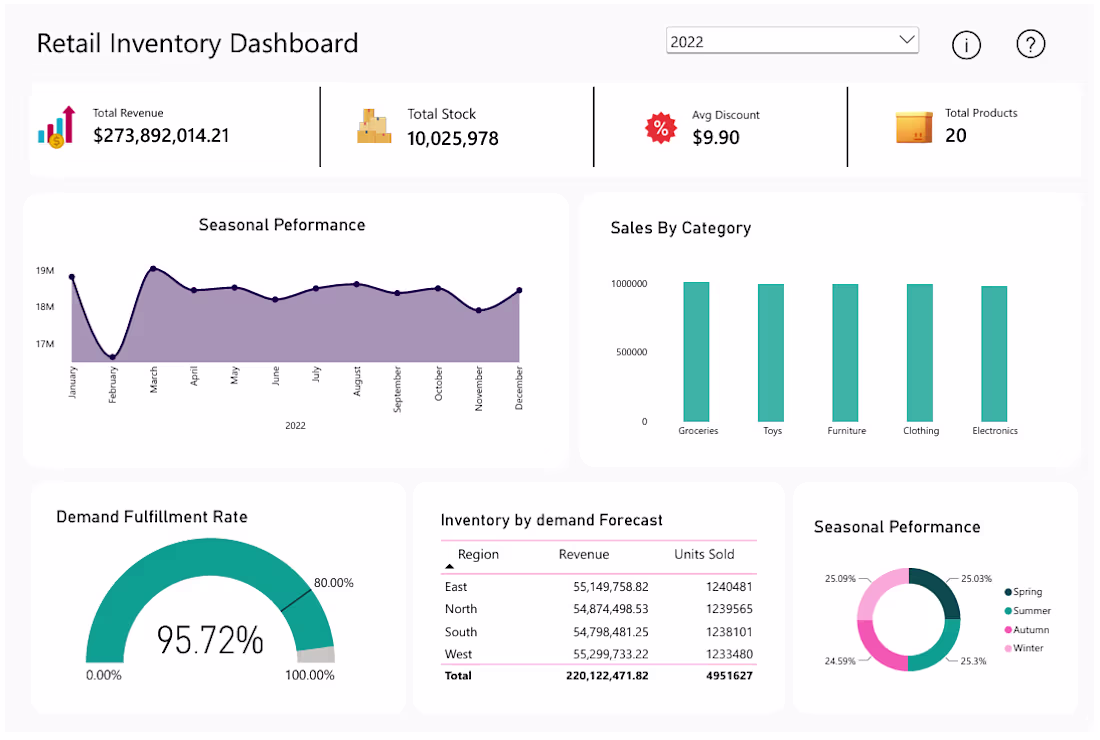The height and width of the screenshot is (740, 1100).
Task: Click the Autumn legend color dot
Action: click(1008, 630)
